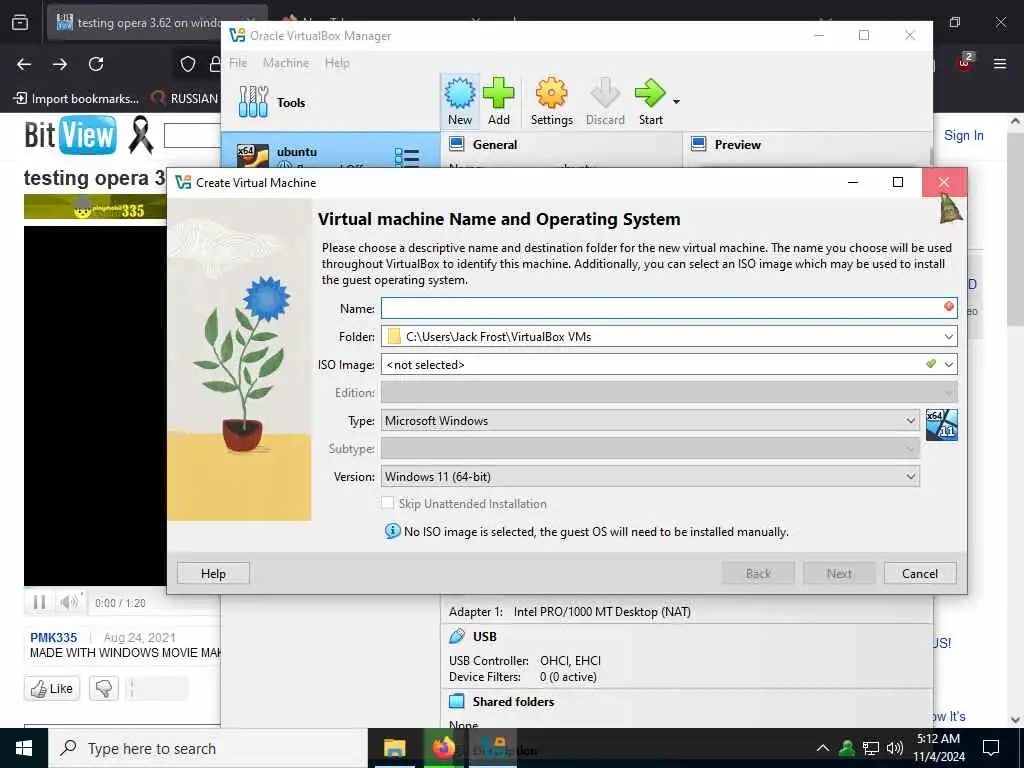
Task: Open the Version dropdown showing Windows 11
Action: pyautogui.click(x=650, y=477)
